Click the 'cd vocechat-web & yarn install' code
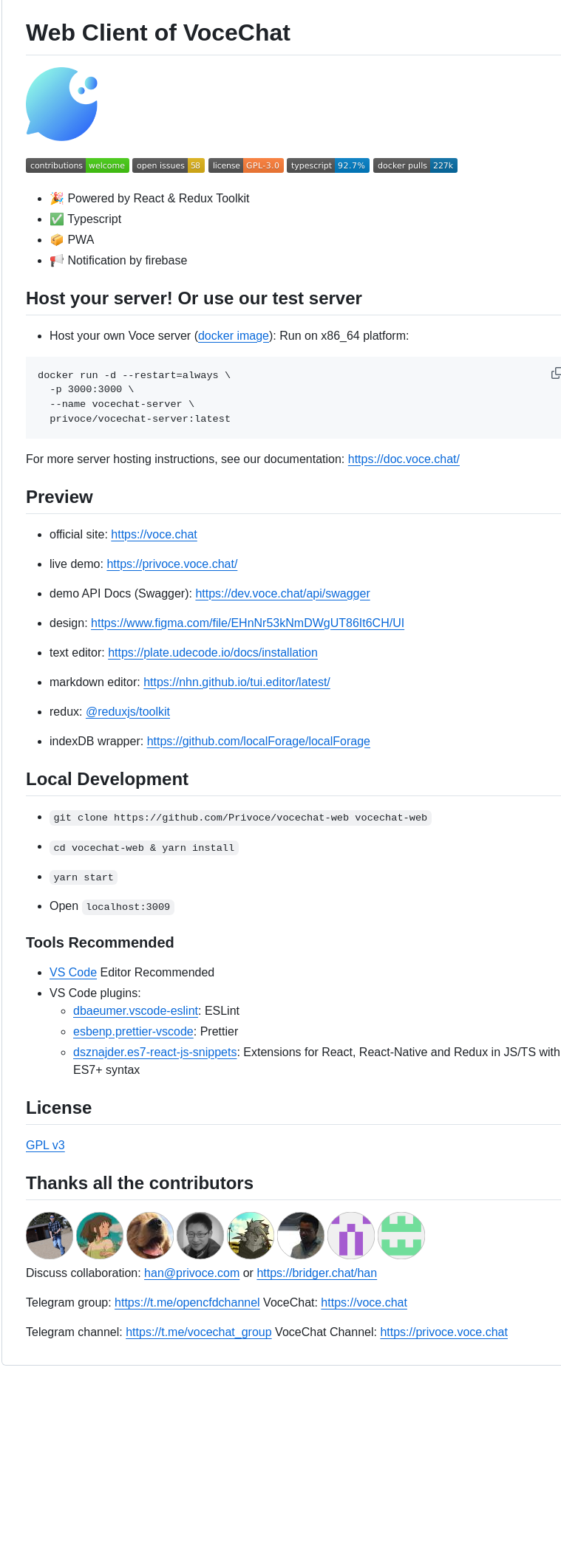The height and width of the screenshot is (1568, 561). [144, 848]
